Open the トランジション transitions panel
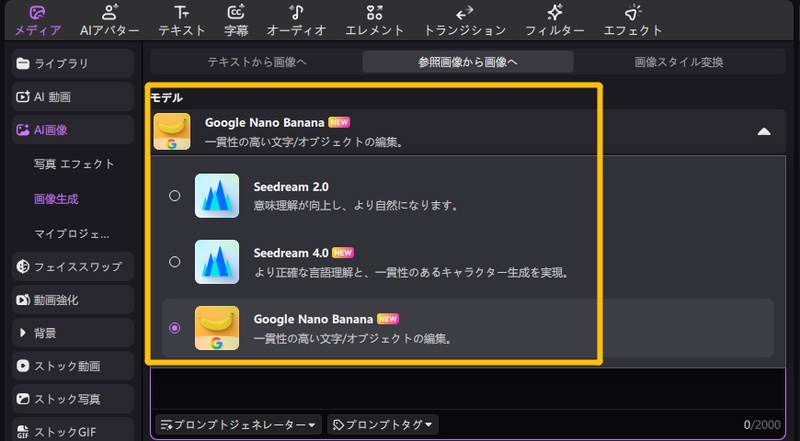 [x=465, y=20]
